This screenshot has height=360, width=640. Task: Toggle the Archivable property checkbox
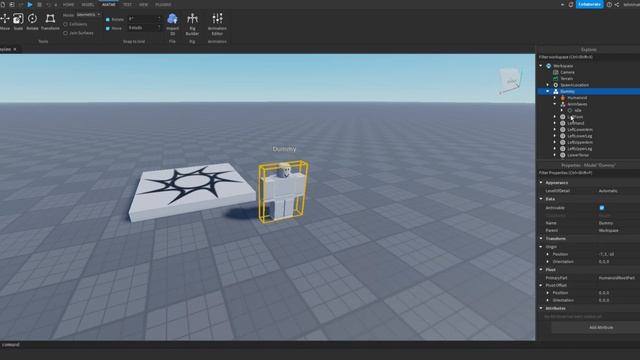tap(602, 208)
